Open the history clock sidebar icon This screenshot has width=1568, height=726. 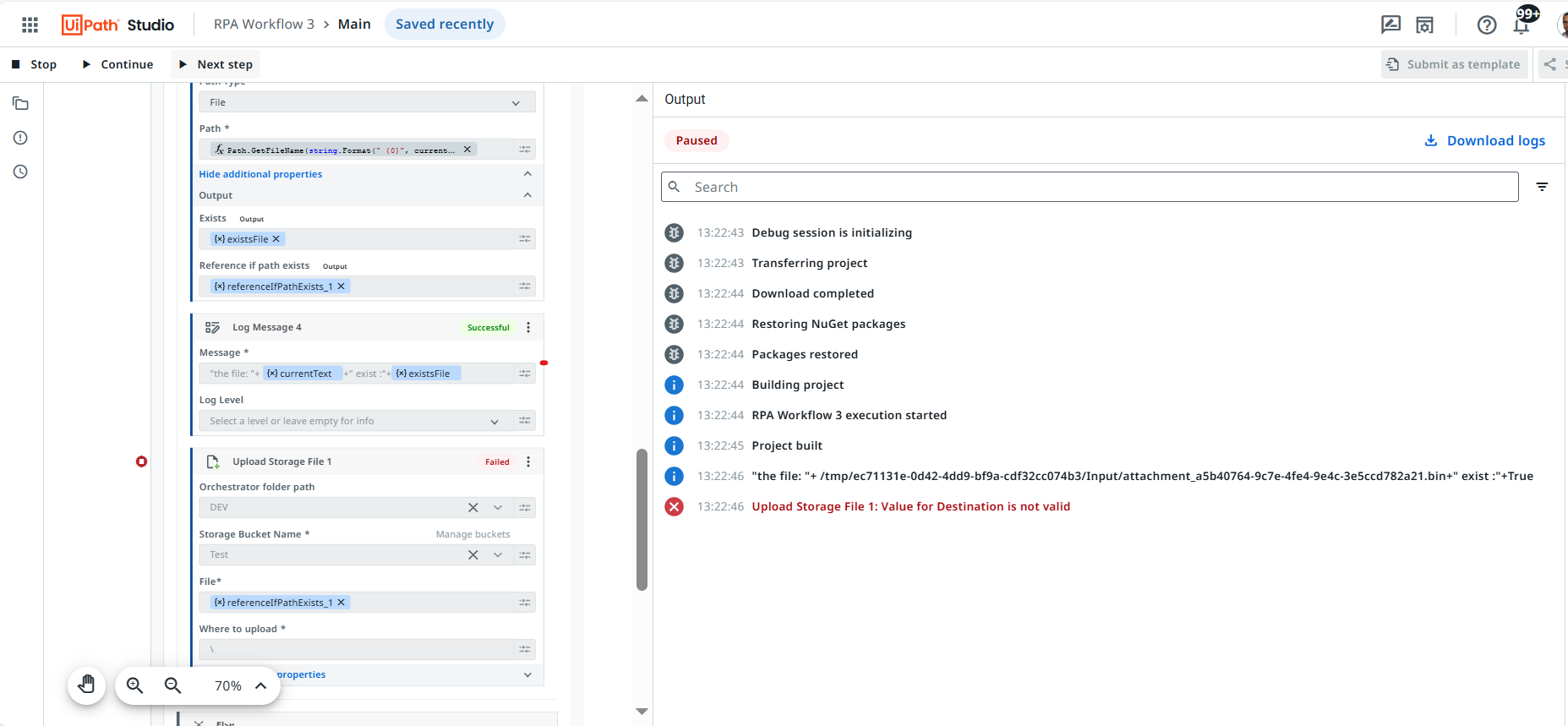tap(21, 172)
